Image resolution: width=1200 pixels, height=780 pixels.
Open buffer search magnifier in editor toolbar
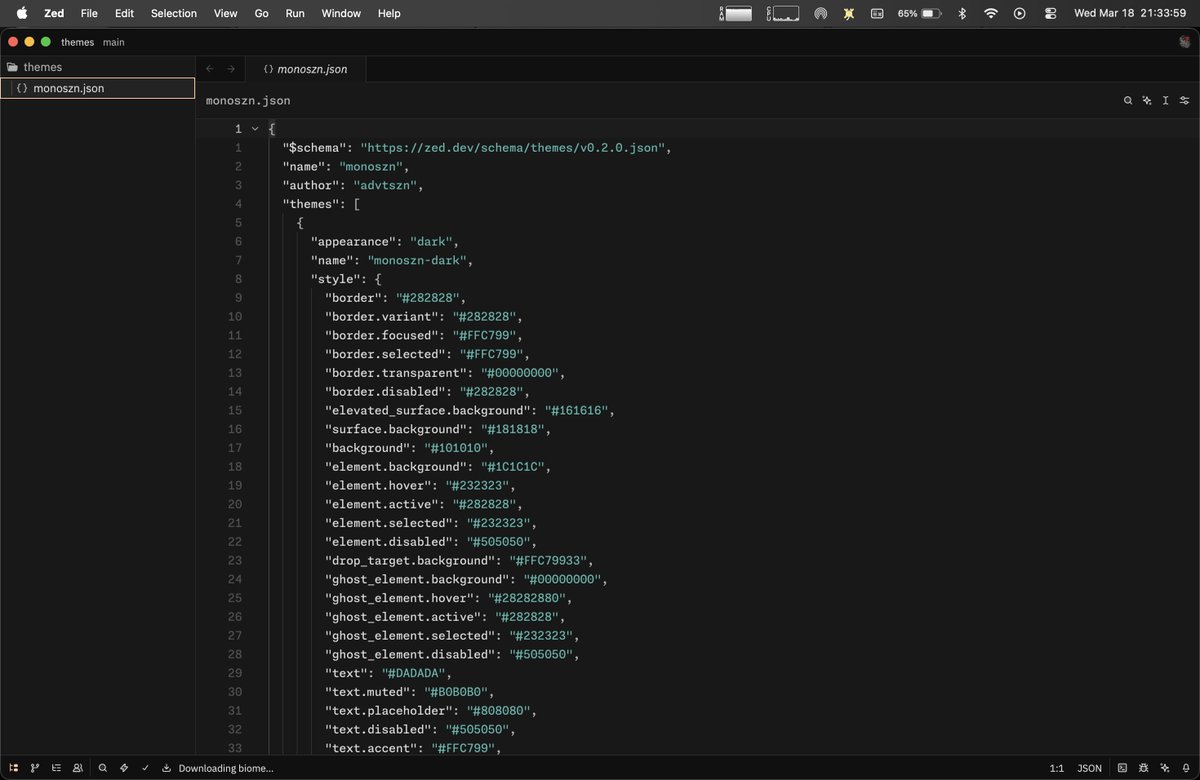click(x=1128, y=101)
